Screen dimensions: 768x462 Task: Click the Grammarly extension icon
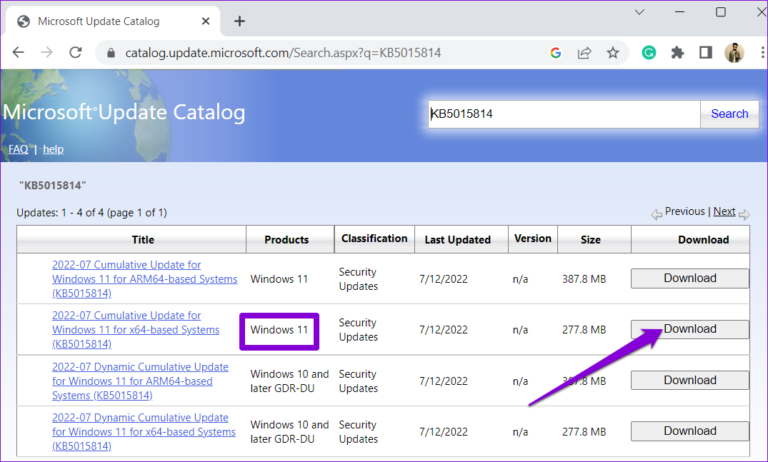(649, 53)
